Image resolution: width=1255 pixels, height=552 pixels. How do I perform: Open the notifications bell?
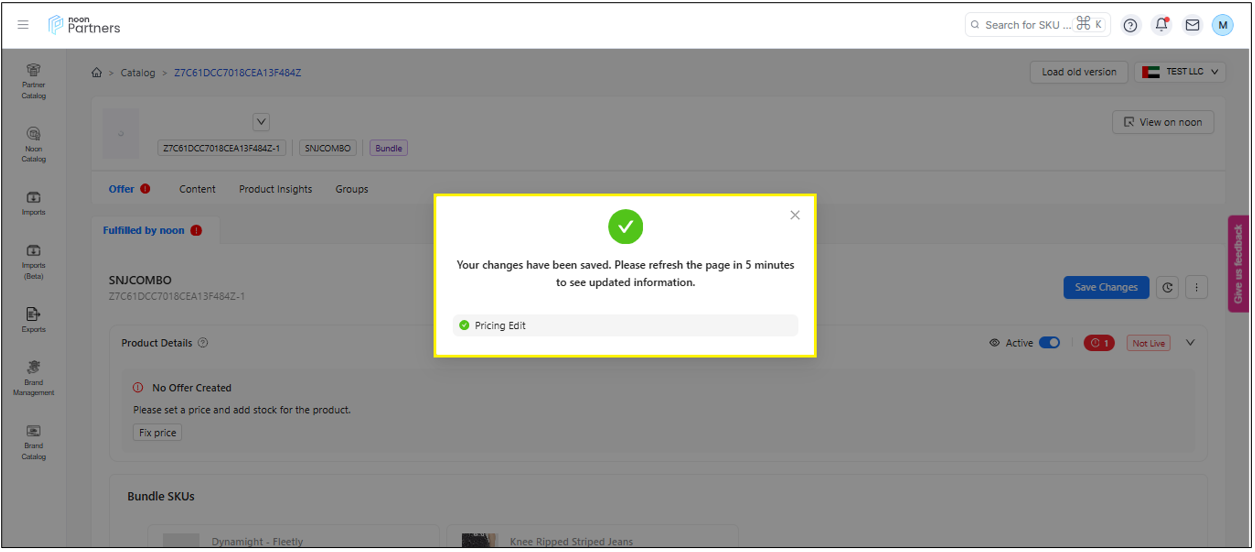coord(1161,25)
